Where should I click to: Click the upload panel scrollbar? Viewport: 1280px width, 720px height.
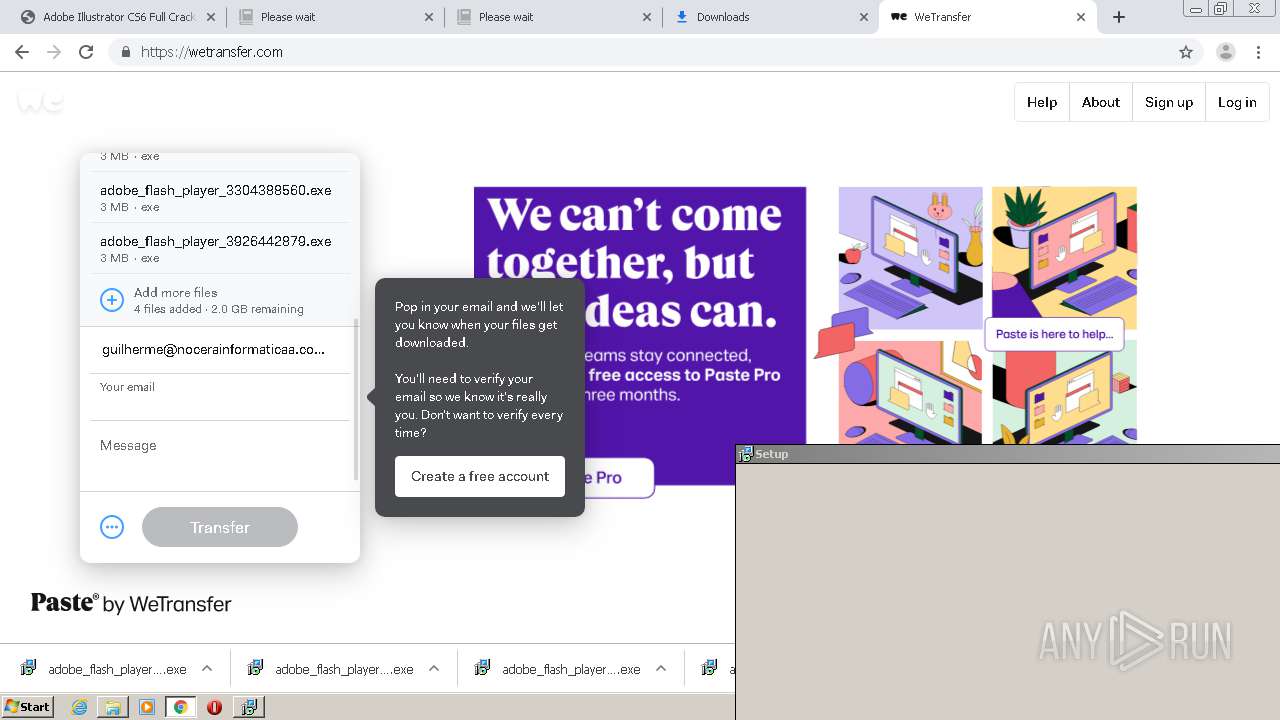[x=356, y=400]
